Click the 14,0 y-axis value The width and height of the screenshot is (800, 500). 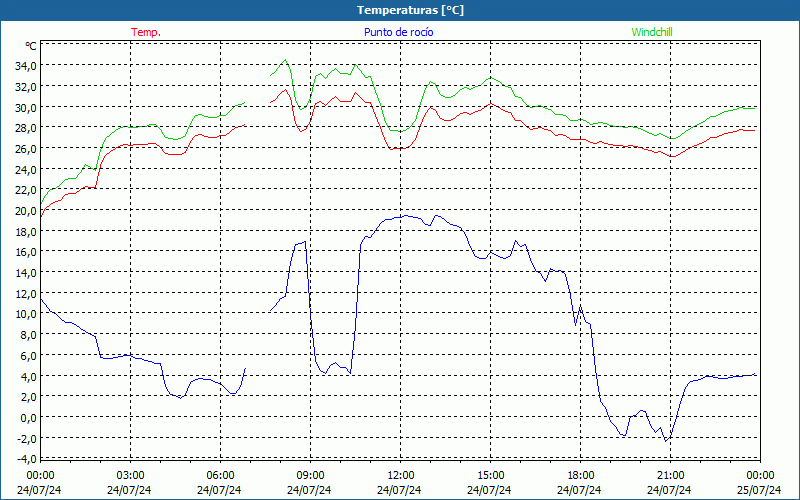[x=26, y=273]
